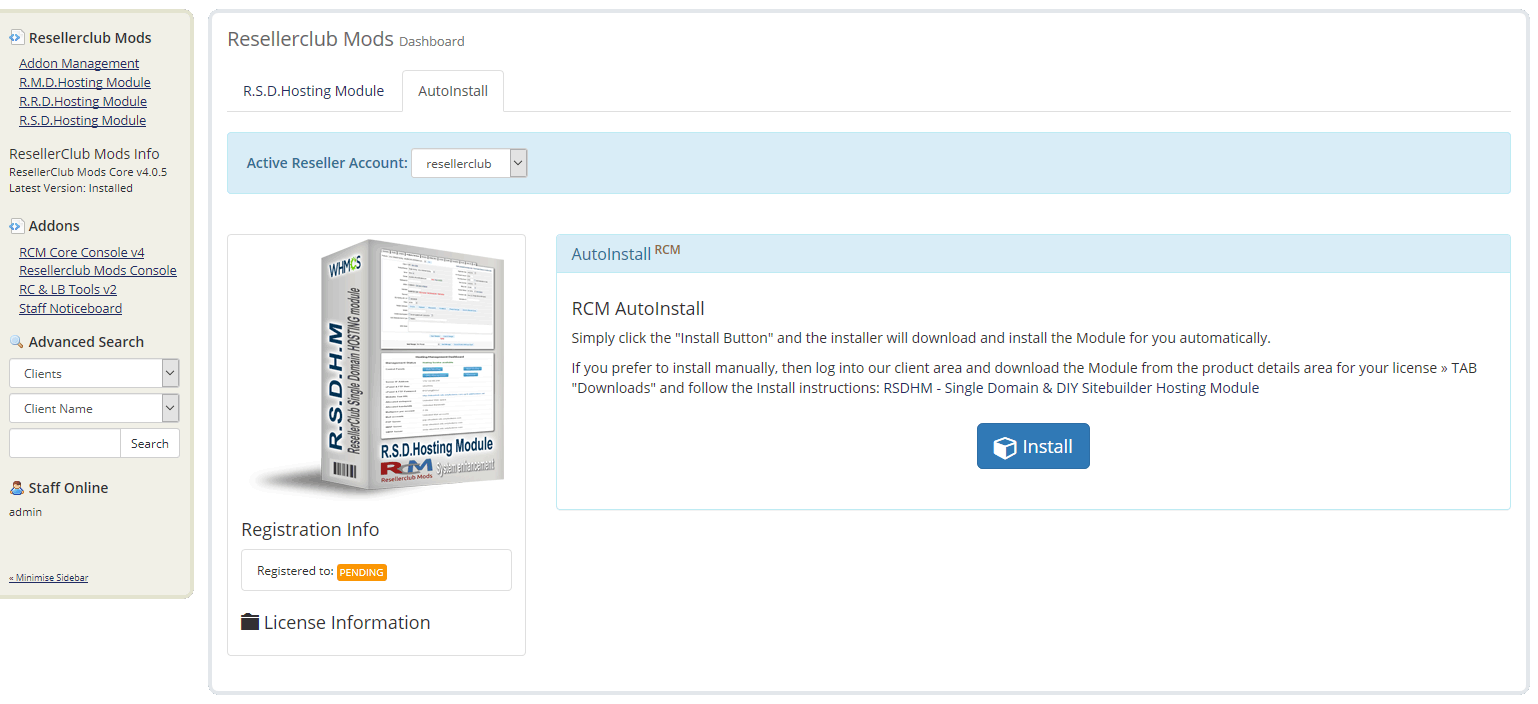Switch to the R.S.D.Hosting Module tab
Image resolution: width=1538 pixels, height=704 pixels.
point(313,91)
